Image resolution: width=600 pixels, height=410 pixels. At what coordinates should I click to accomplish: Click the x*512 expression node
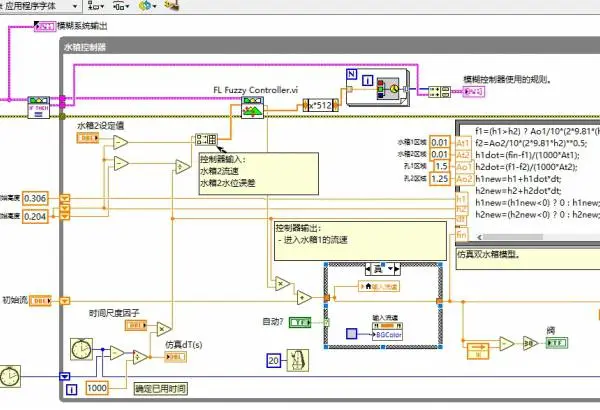(321, 105)
